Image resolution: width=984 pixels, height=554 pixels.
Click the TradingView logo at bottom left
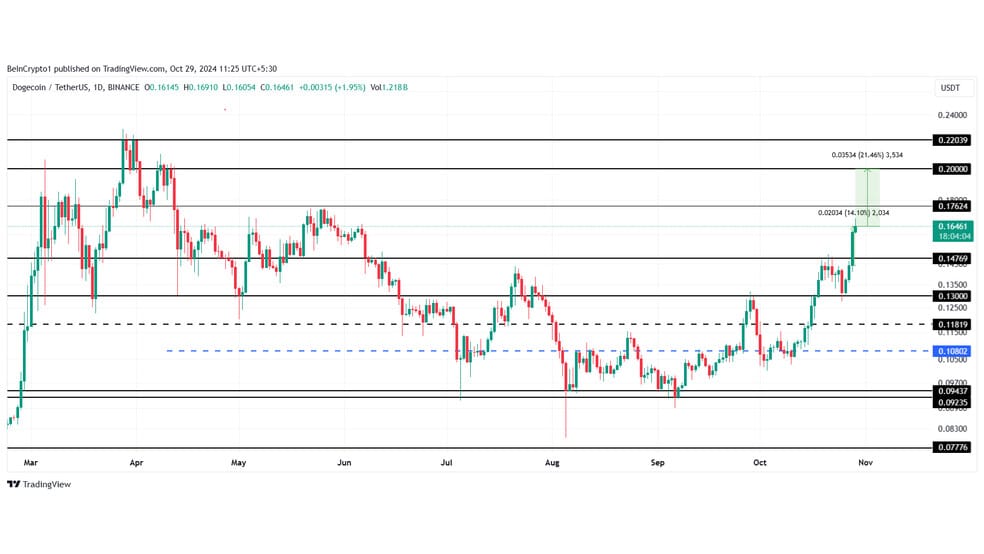[39, 484]
